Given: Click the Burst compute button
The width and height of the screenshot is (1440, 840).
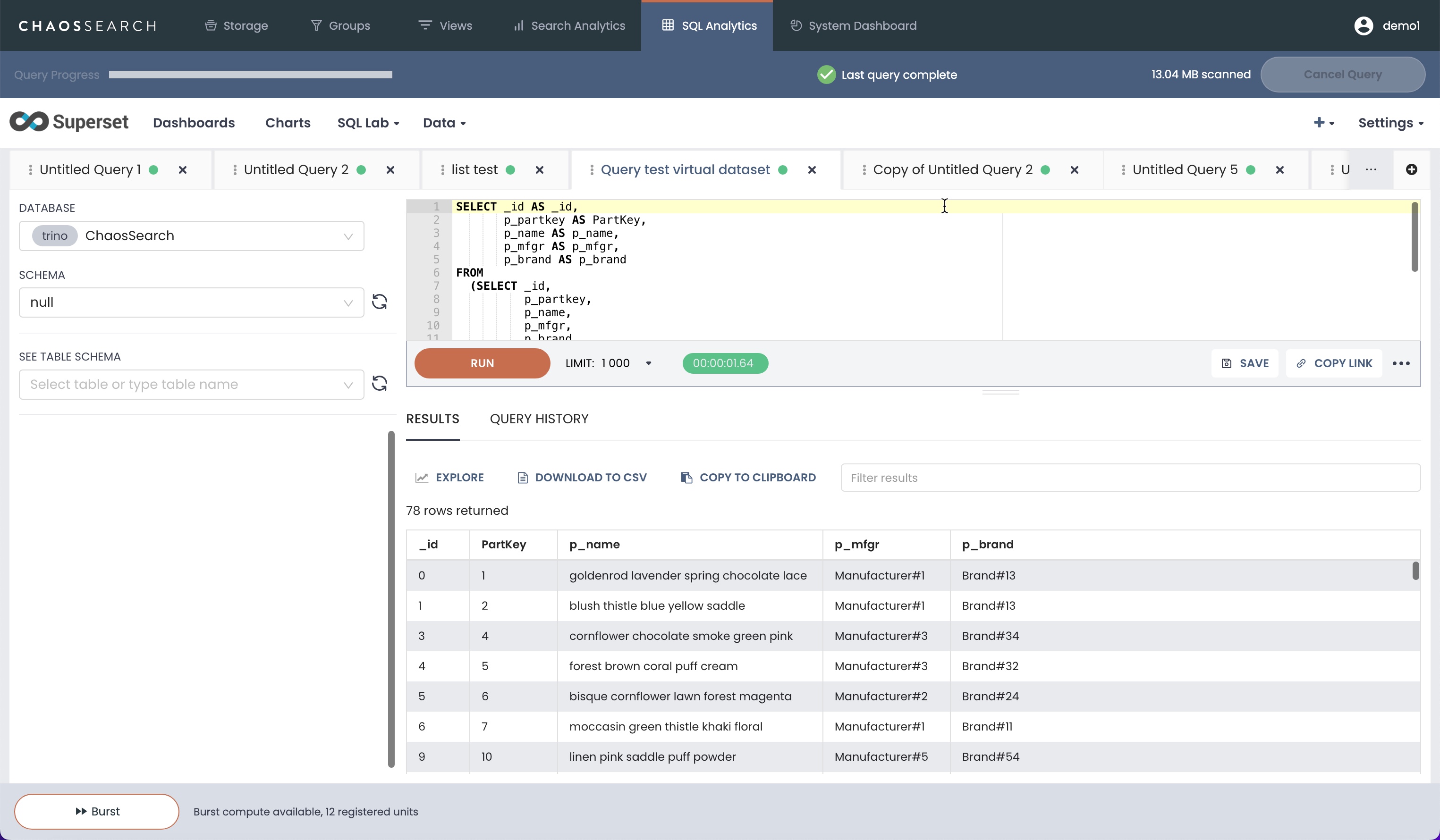Looking at the screenshot, I should pos(97,811).
